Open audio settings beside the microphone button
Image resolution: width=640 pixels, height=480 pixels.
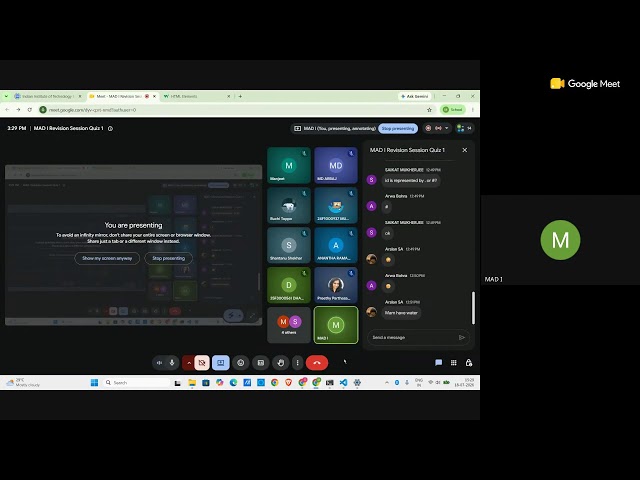click(159, 362)
